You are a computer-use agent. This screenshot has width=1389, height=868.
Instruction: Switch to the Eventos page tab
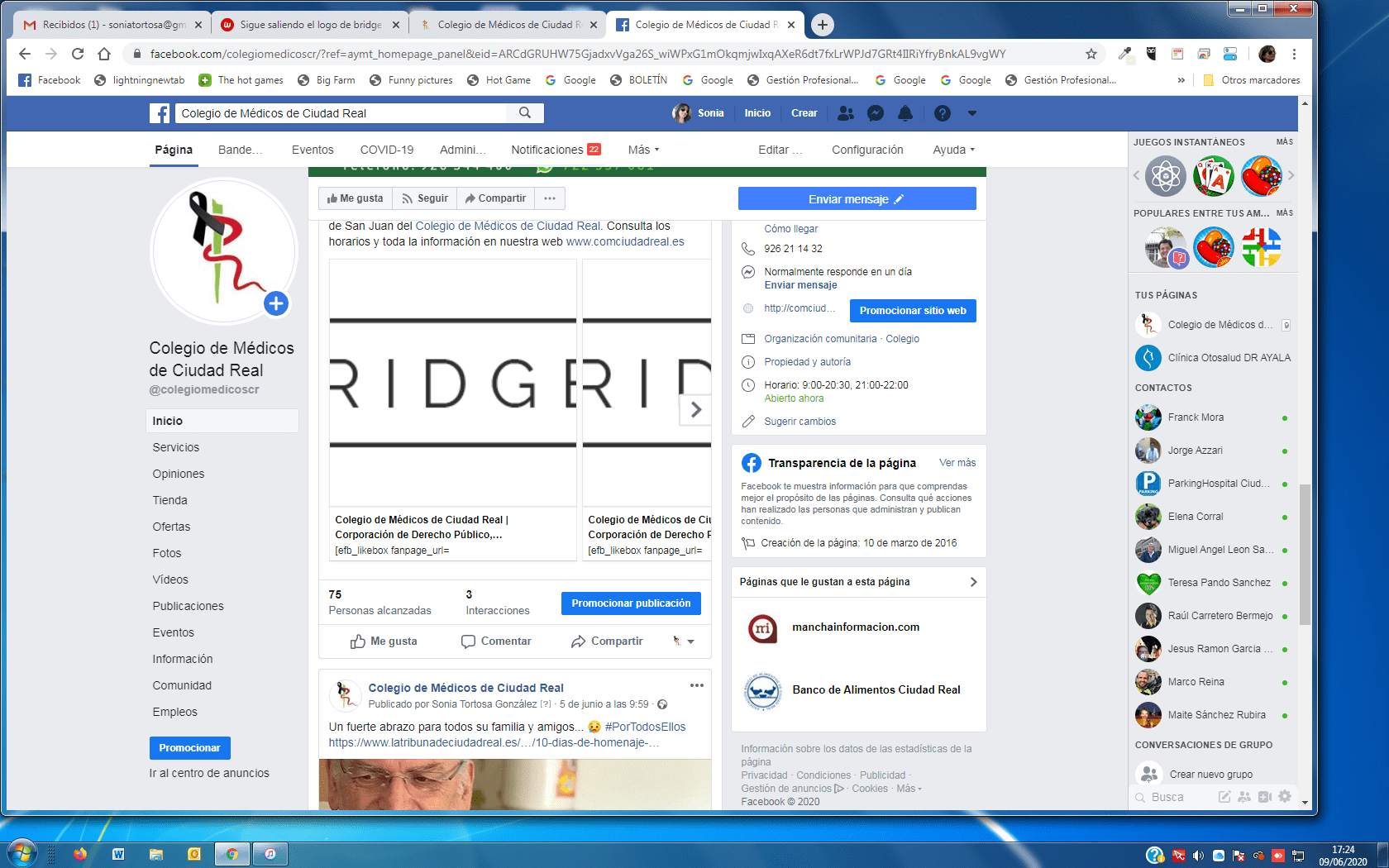coord(313,150)
